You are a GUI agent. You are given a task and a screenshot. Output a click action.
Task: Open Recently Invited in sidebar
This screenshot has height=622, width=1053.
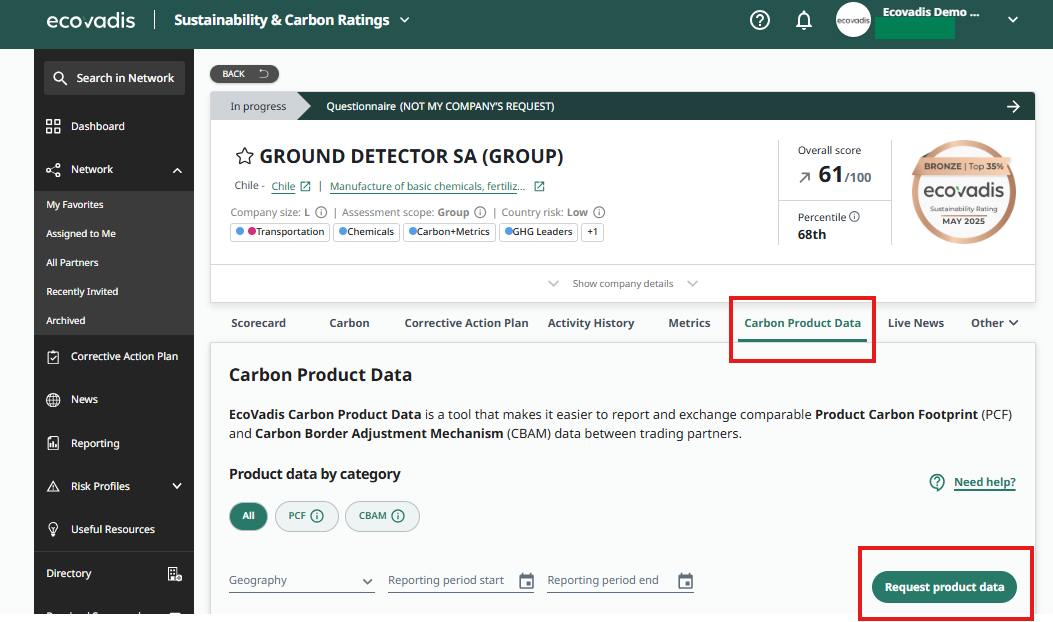(x=82, y=292)
